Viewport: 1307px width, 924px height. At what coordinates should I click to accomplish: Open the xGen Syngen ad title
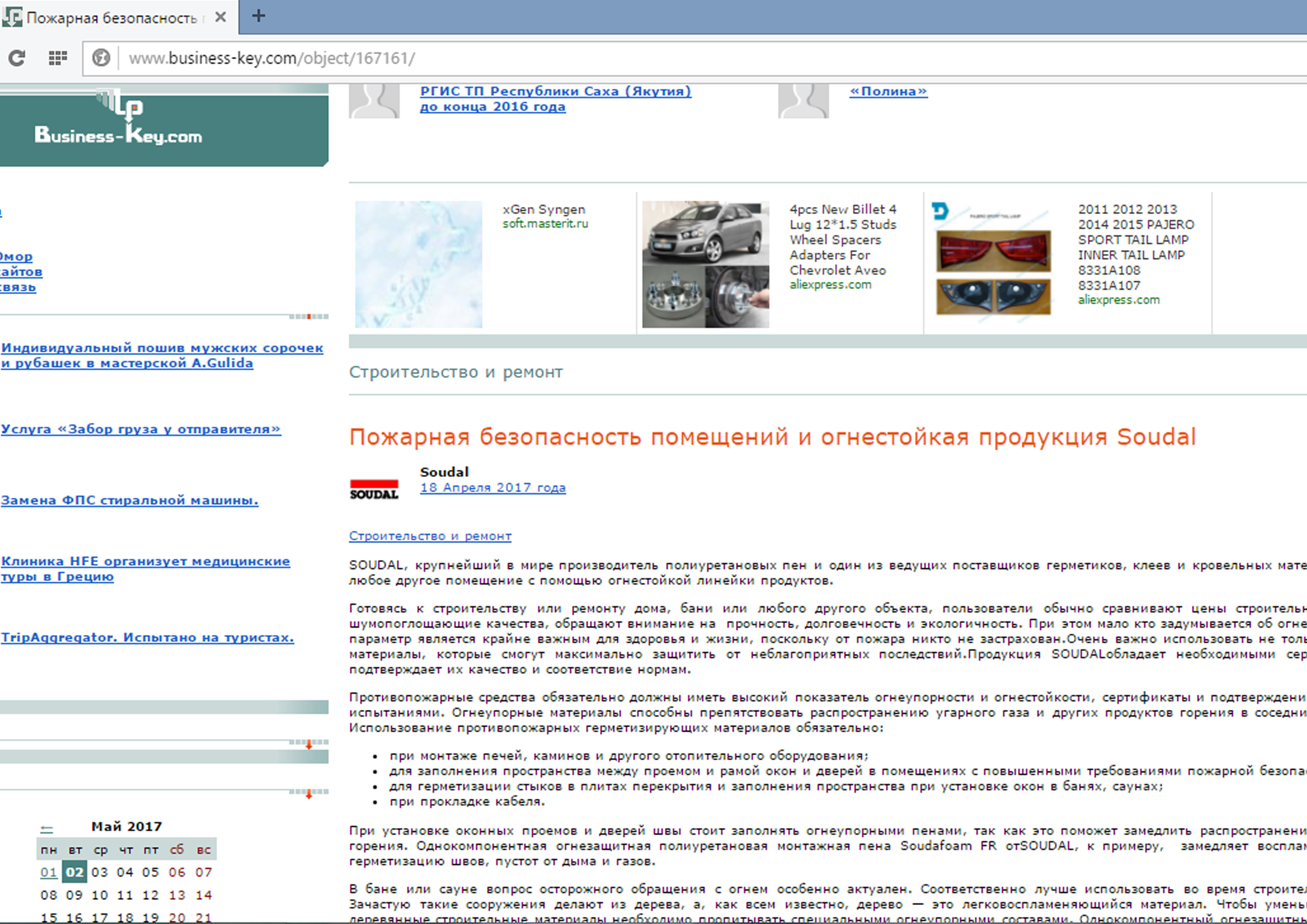(544, 209)
